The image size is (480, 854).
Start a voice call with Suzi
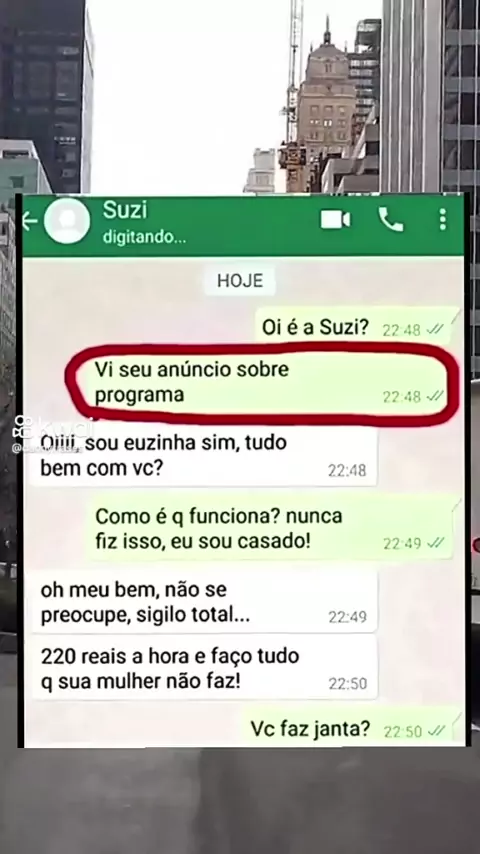[x=391, y=219]
